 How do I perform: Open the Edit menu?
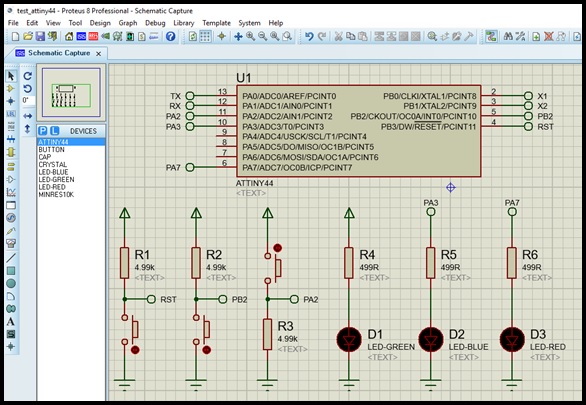coord(32,23)
